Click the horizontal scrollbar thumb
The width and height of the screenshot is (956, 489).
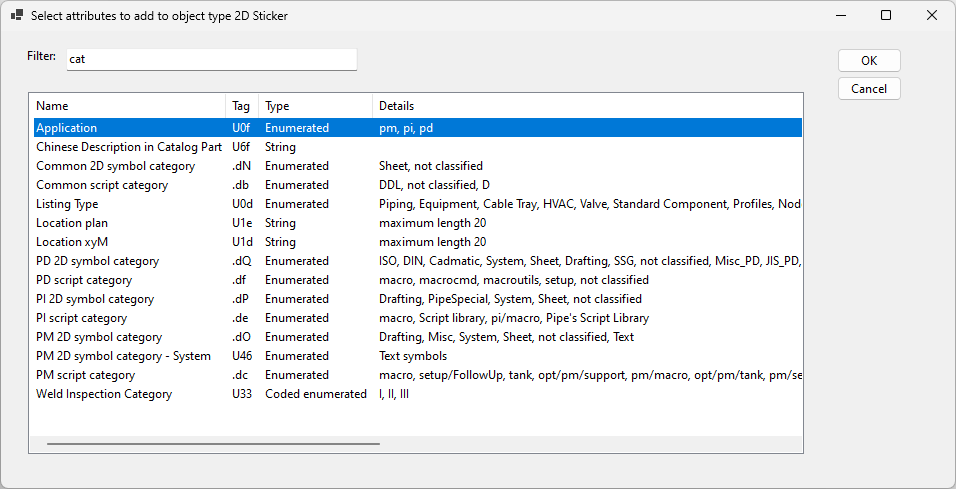(212, 443)
